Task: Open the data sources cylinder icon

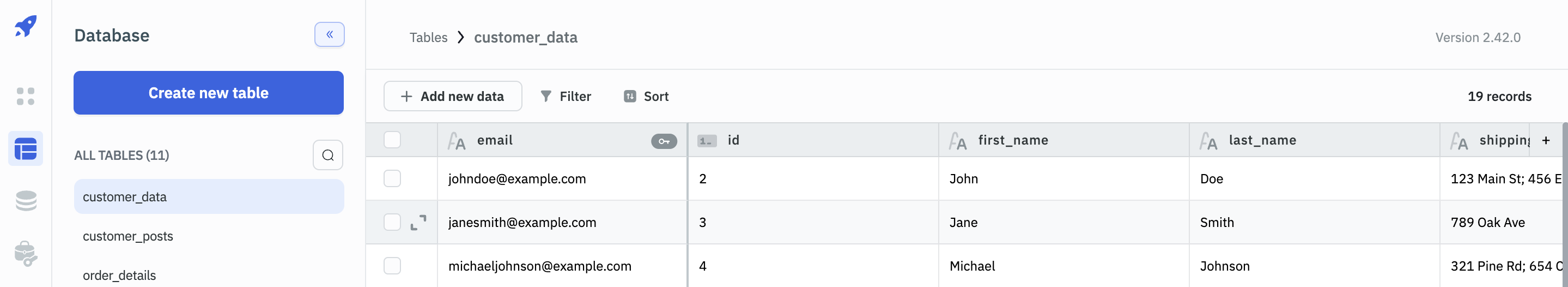Action: click(x=26, y=200)
